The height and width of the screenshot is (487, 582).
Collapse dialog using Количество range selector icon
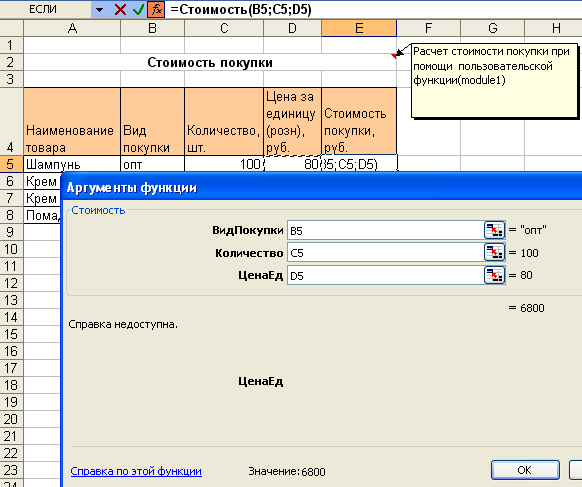click(494, 253)
